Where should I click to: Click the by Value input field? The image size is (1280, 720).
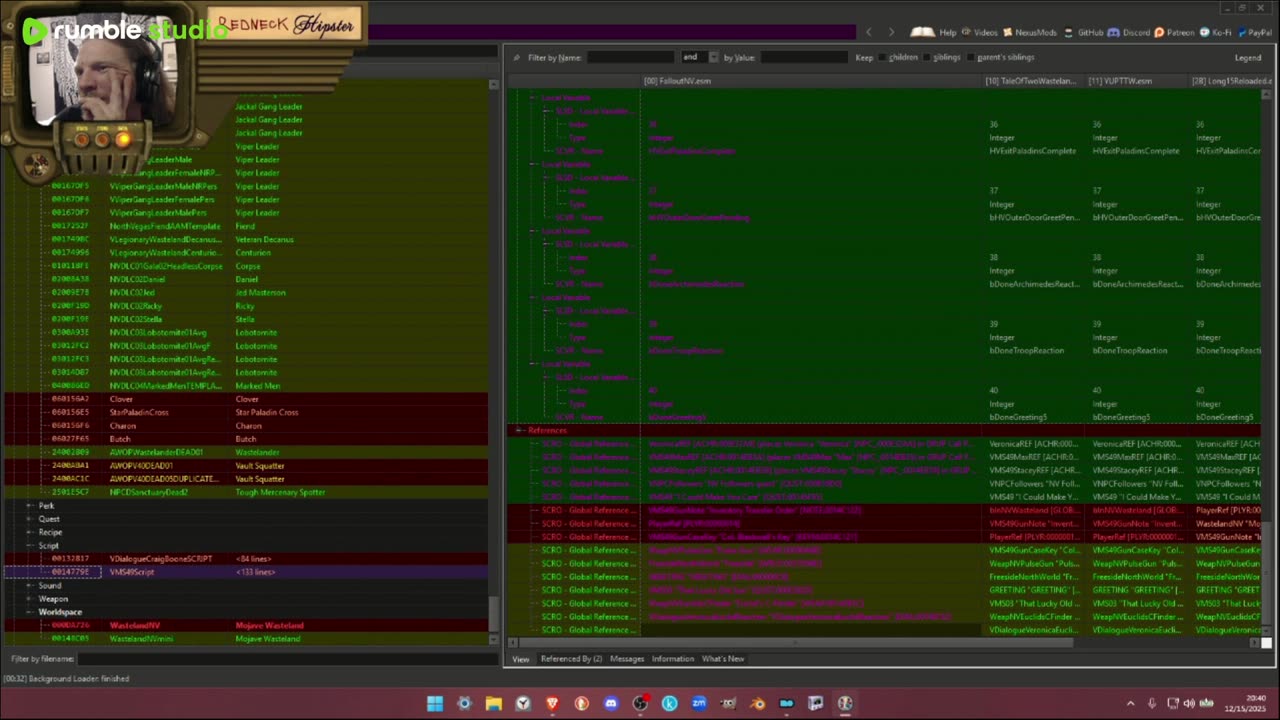803,57
